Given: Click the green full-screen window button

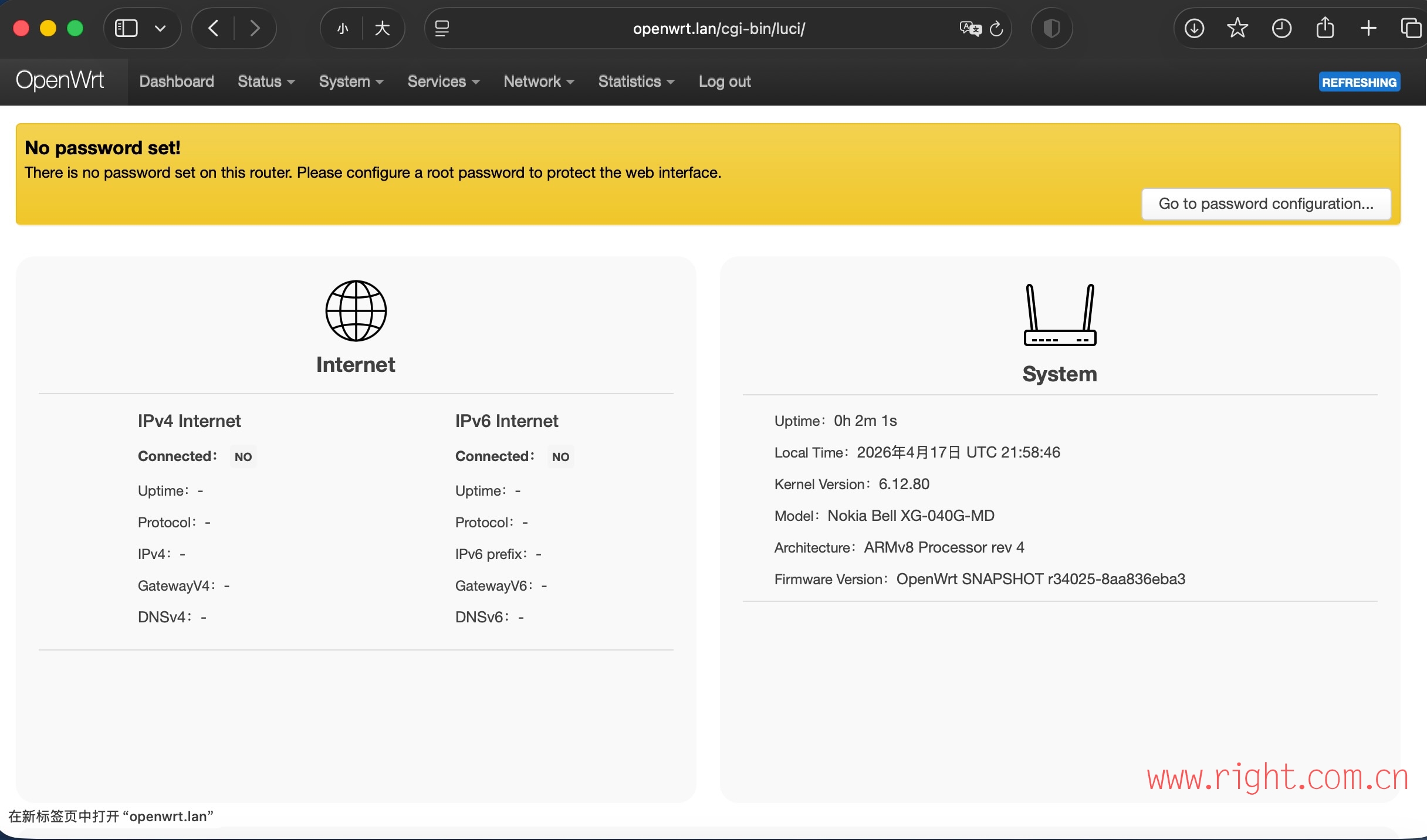Looking at the screenshot, I should tap(75, 28).
